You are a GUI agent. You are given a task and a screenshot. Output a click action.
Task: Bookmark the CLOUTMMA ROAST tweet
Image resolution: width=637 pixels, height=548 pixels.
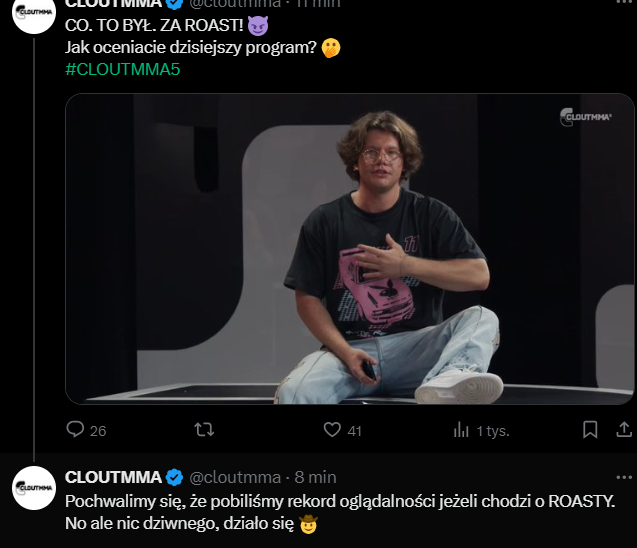coord(590,430)
